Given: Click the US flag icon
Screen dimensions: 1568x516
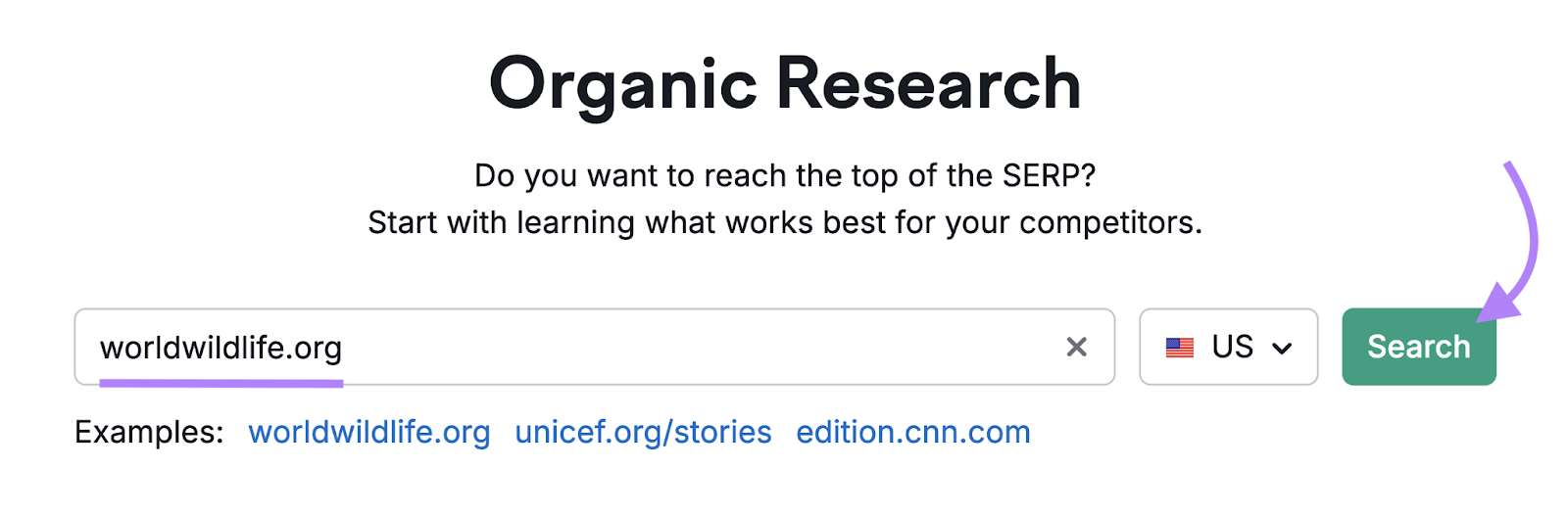Looking at the screenshot, I should pos(1179,348).
